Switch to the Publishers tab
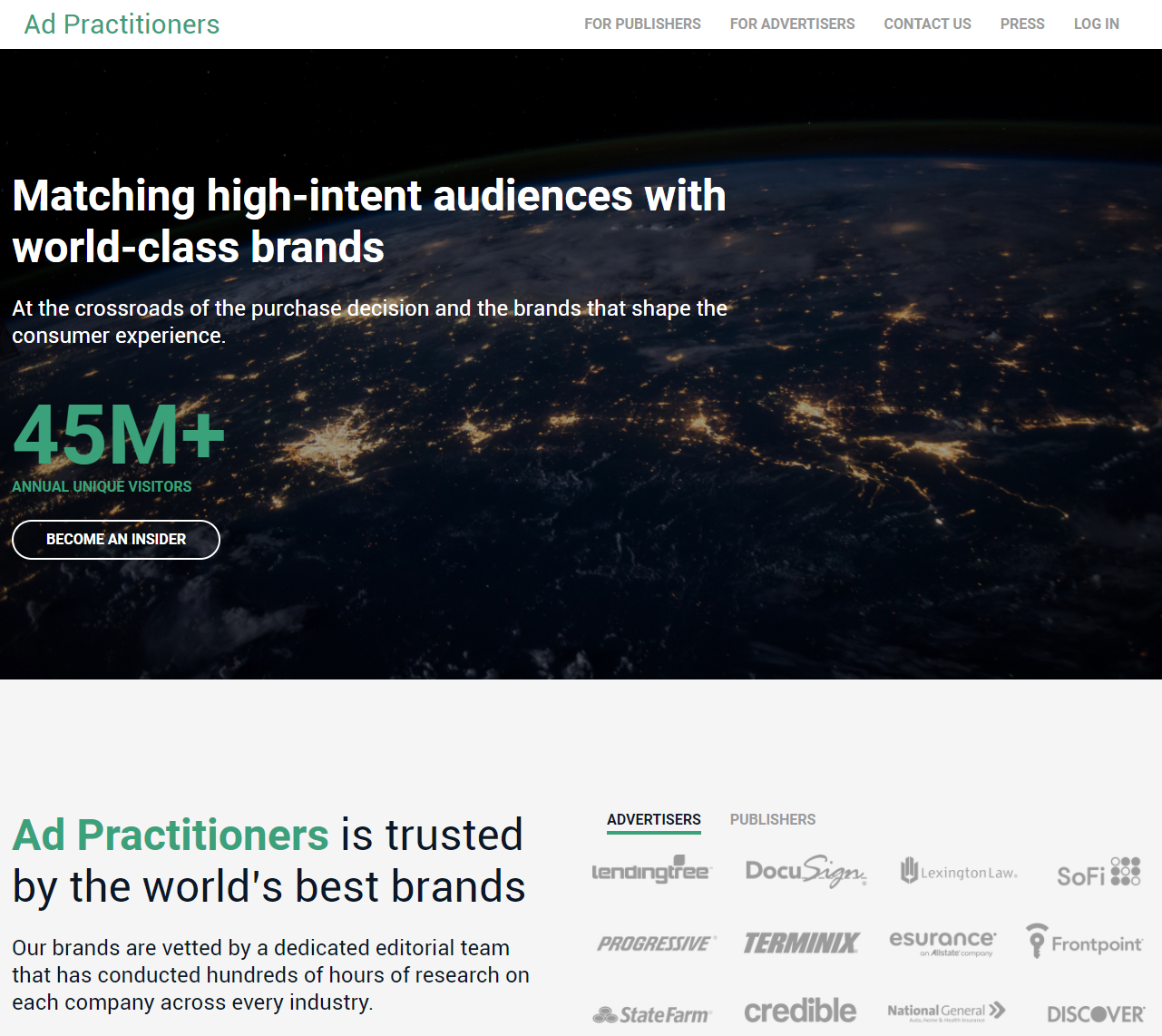Screen dimensions: 1162x1036 (x=773, y=819)
